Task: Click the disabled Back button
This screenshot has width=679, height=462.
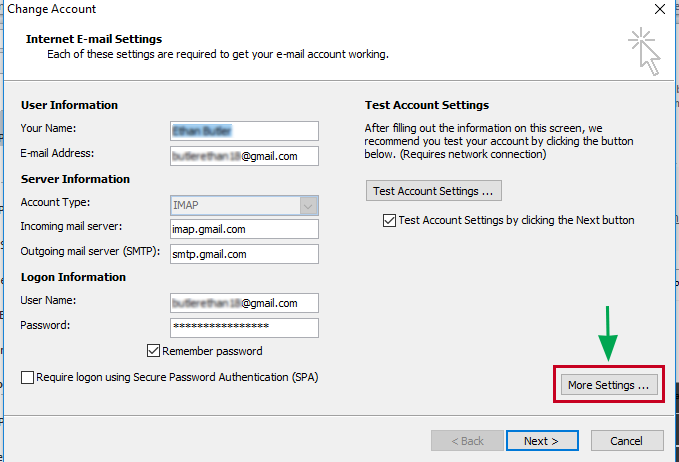Action: pos(467,441)
